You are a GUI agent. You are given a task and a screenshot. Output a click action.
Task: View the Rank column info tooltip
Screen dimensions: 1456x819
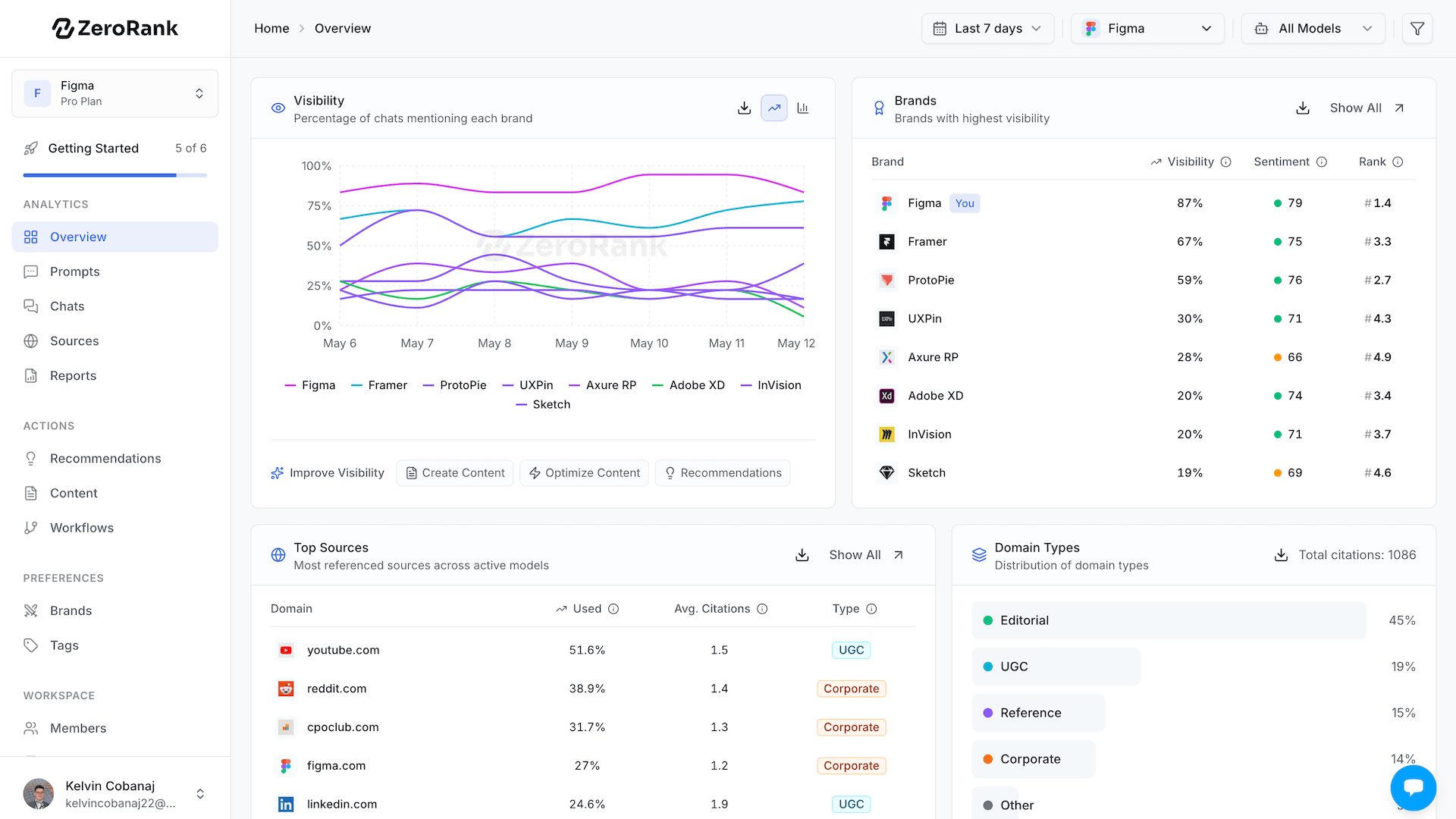pos(1398,162)
